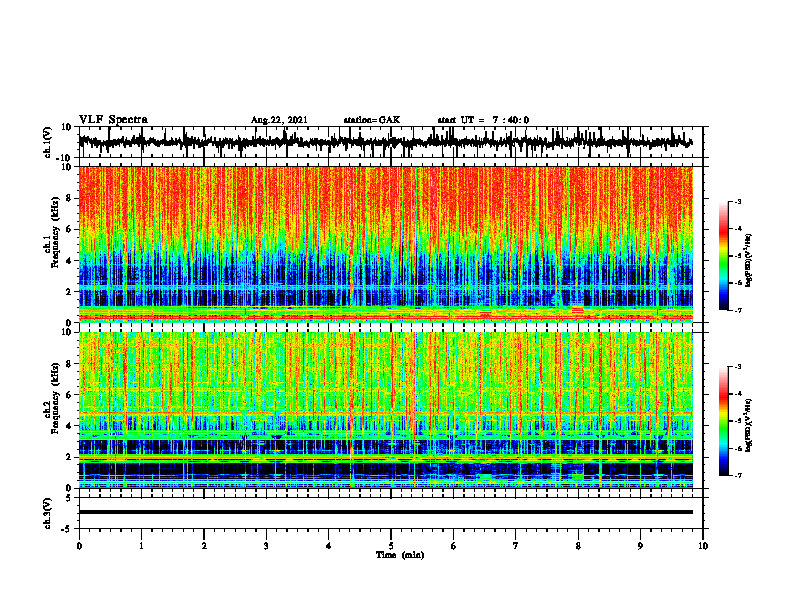Click time axis tick label '2'
Image resolution: width=792 pixels, height=612 pixels.
[x=204, y=546]
